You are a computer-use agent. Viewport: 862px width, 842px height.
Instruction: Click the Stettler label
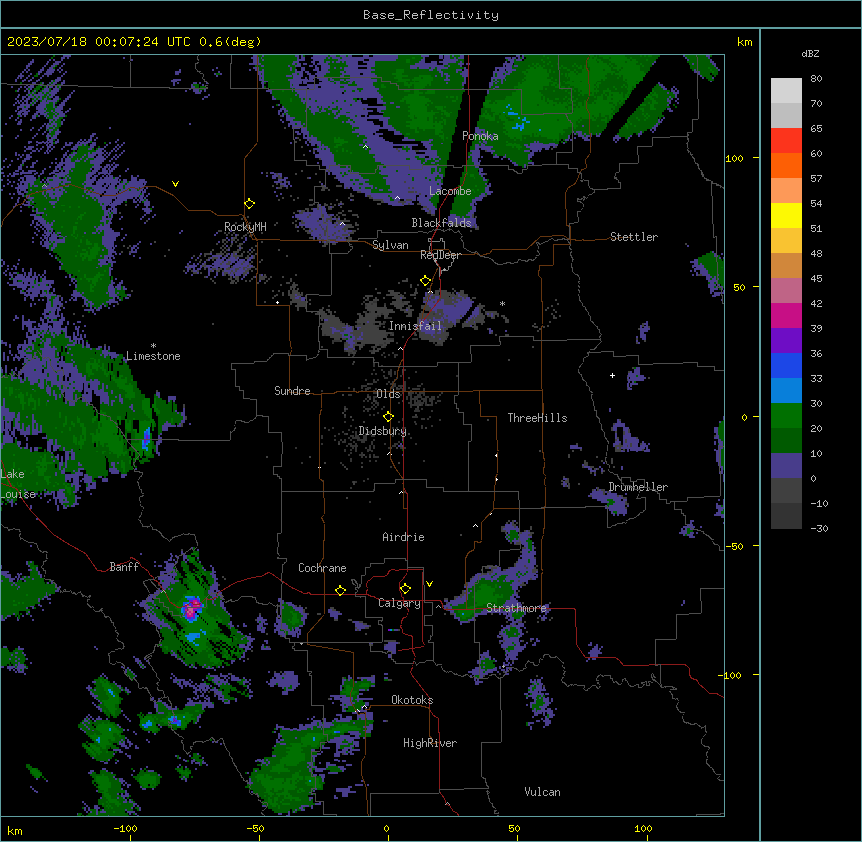point(634,237)
